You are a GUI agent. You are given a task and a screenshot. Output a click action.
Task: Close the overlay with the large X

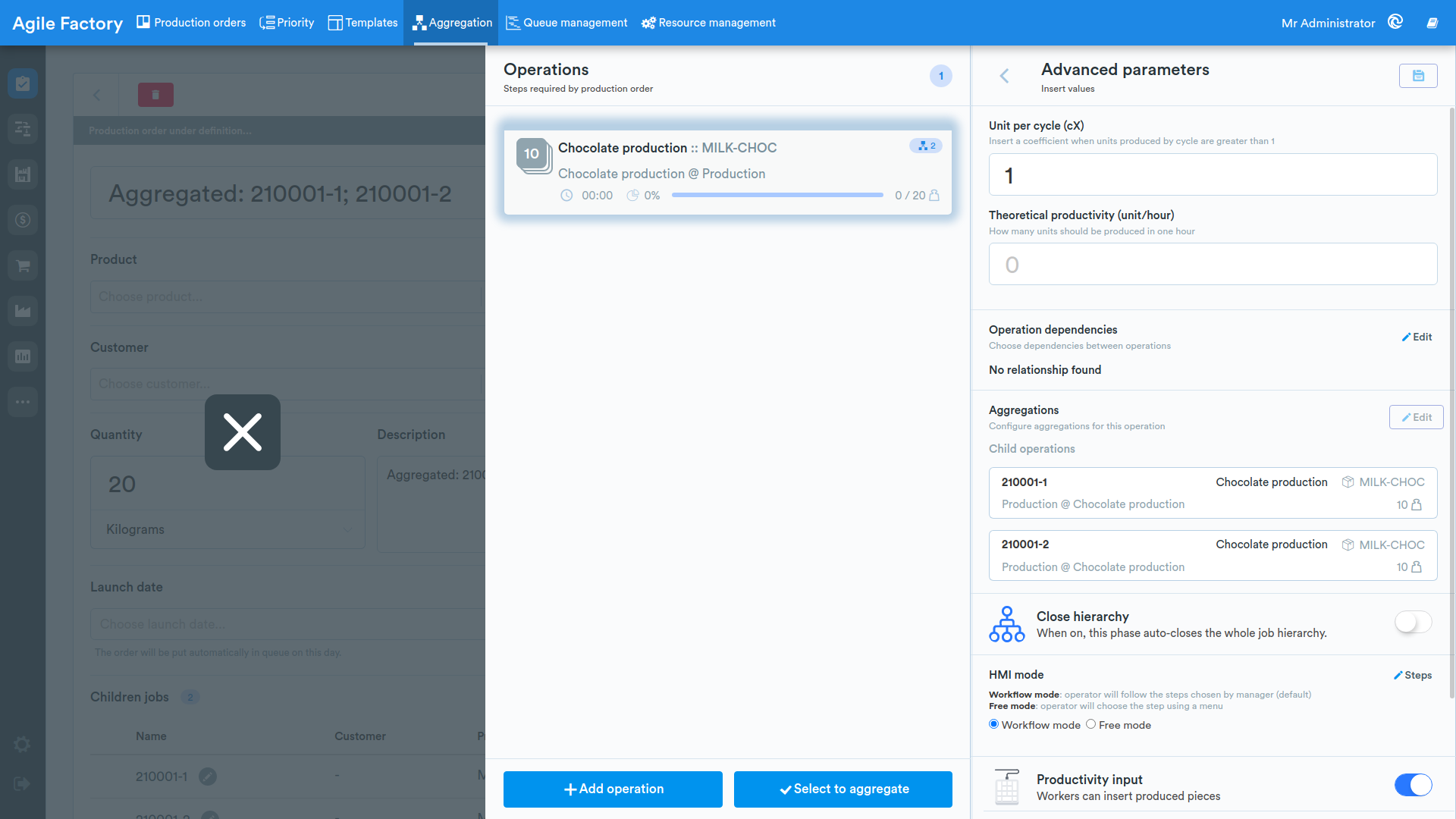[x=243, y=432]
